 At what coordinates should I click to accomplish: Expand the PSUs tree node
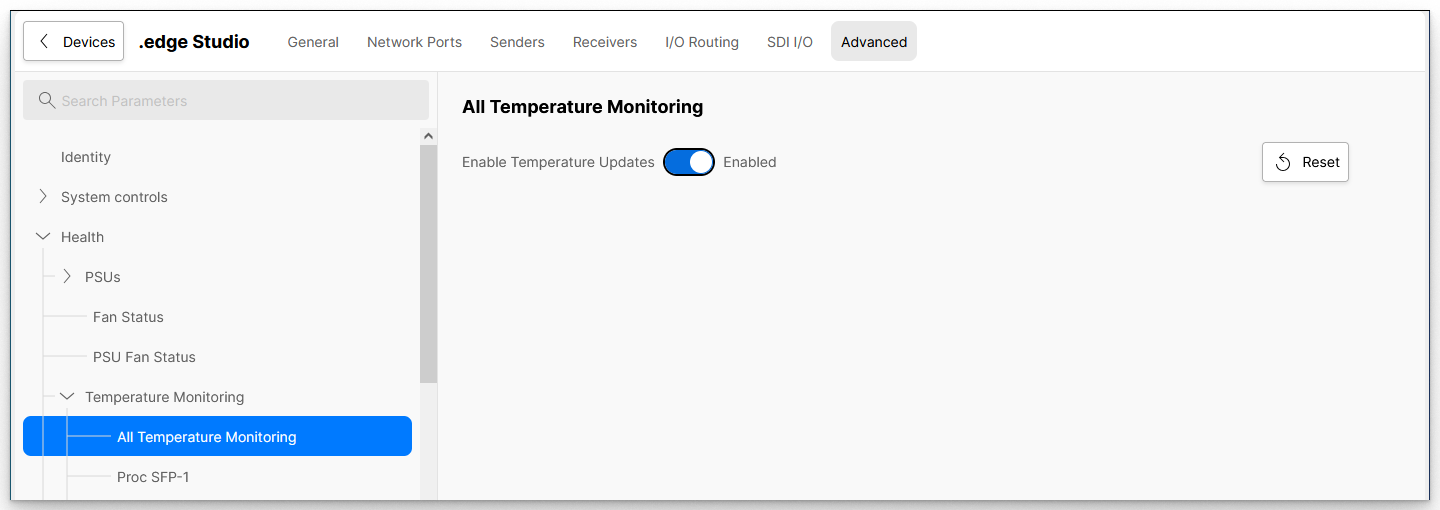(x=67, y=277)
